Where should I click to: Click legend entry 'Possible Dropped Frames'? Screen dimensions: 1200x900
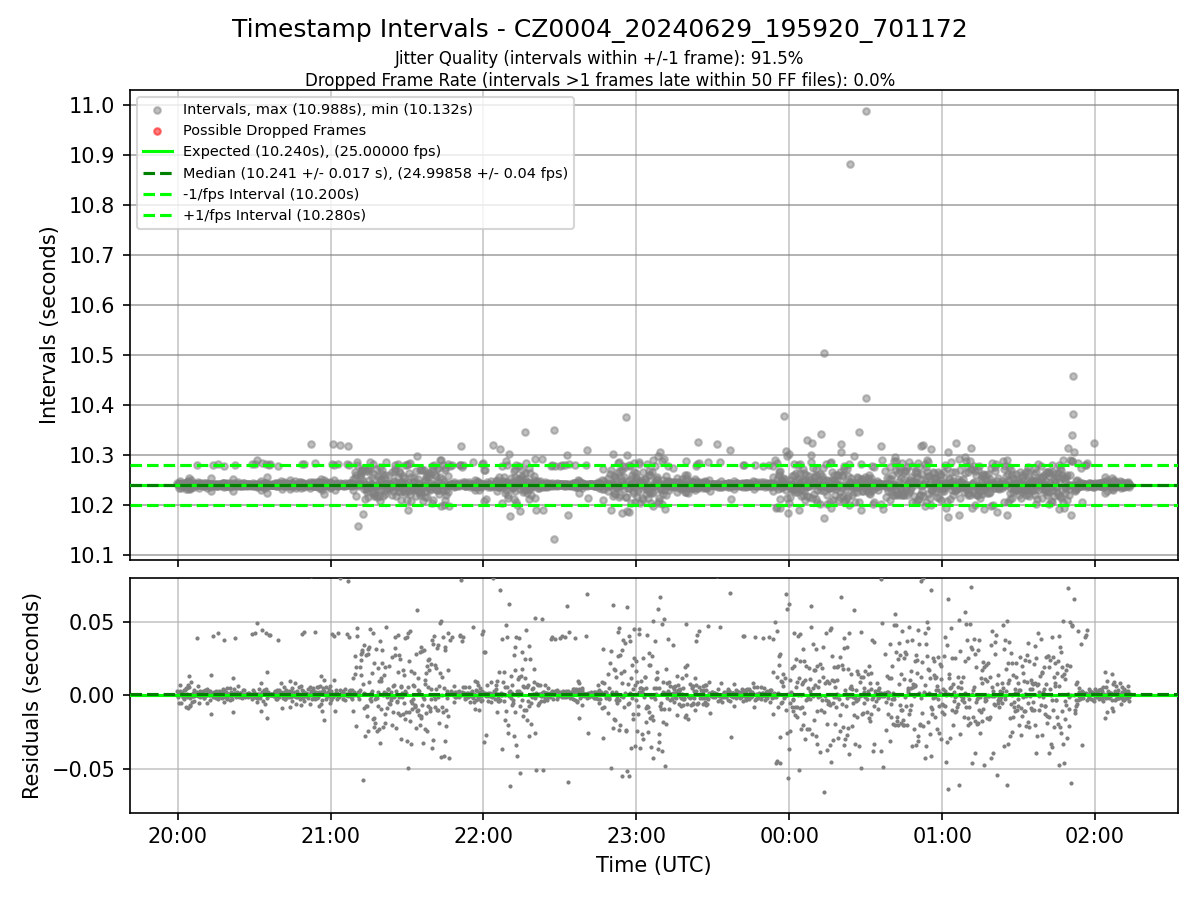click(x=274, y=130)
